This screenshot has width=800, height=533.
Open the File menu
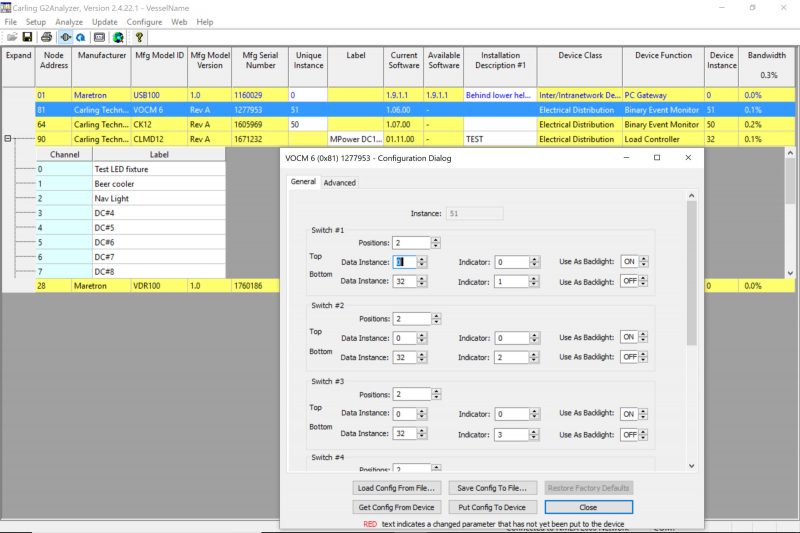pyautogui.click(x=10, y=22)
